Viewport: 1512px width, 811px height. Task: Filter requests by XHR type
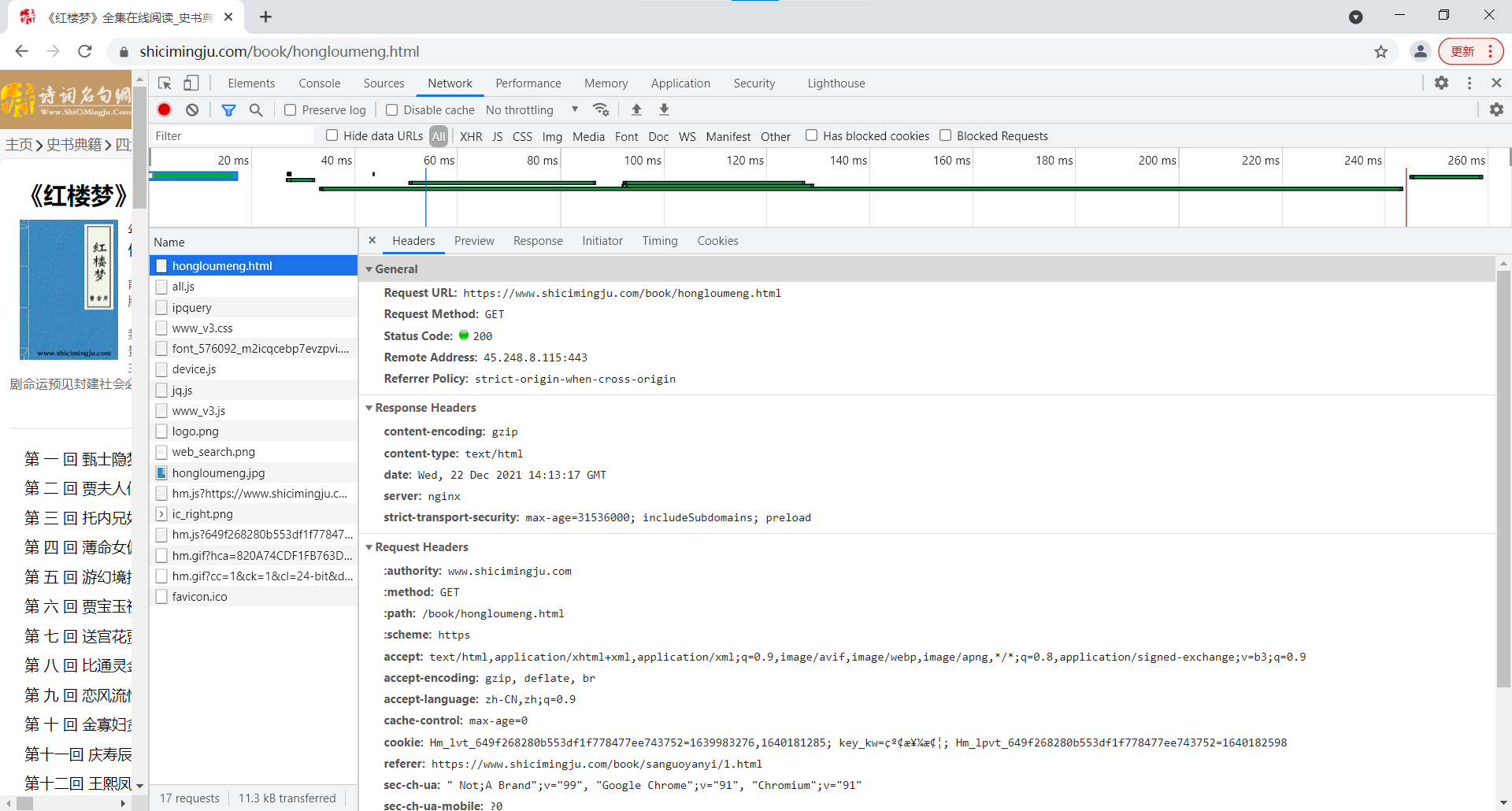click(471, 136)
